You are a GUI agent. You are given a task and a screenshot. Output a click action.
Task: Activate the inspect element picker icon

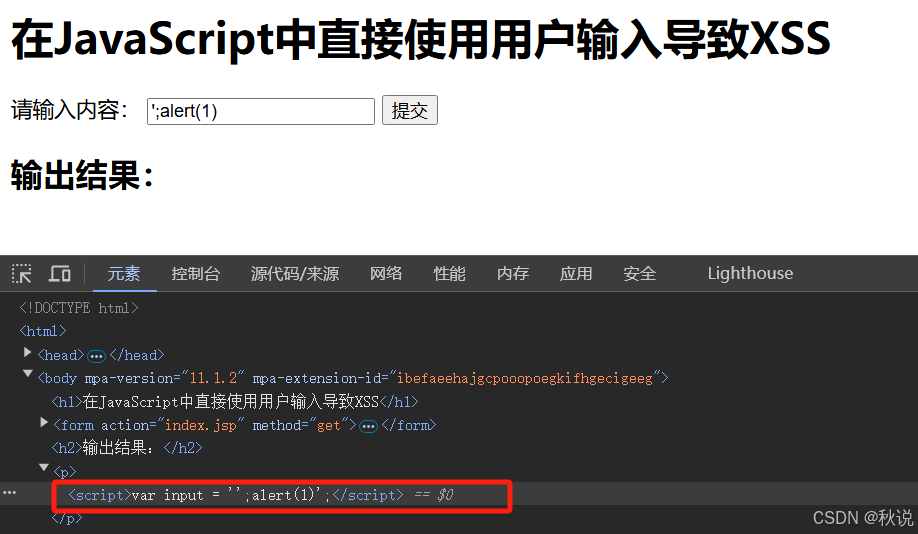click(x=22, y=273)
